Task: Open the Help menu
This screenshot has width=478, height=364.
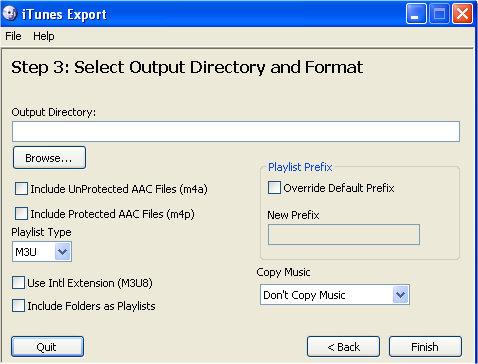Action: 44,36
